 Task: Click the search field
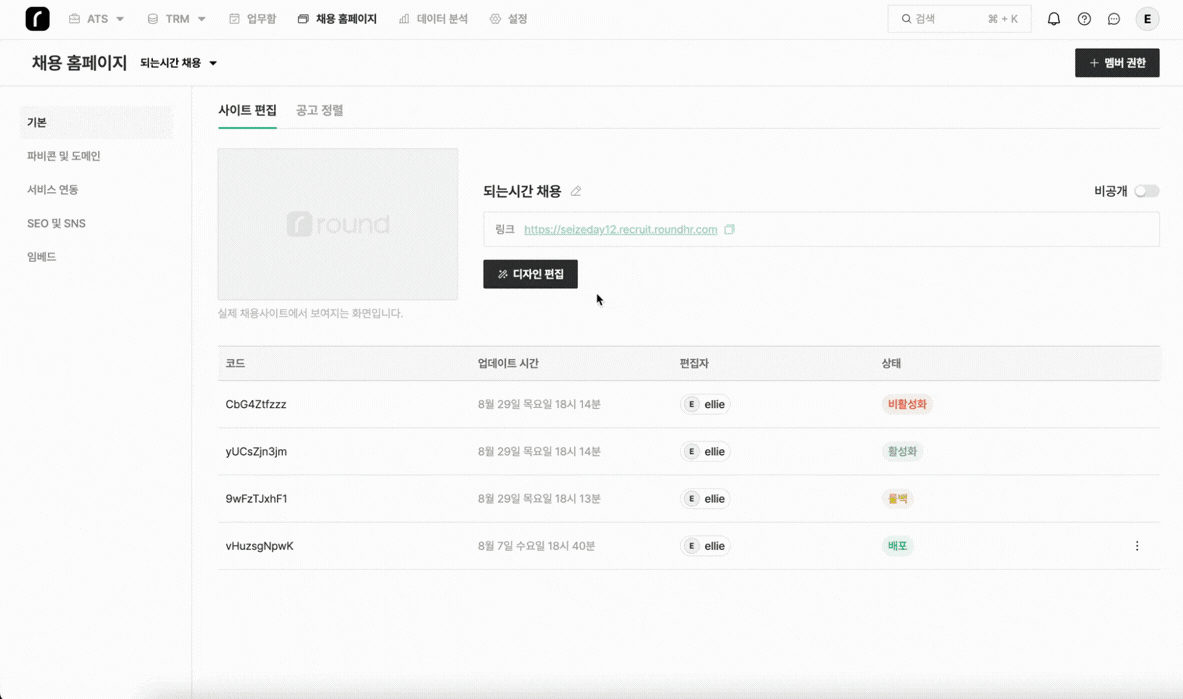pos(958,19)
